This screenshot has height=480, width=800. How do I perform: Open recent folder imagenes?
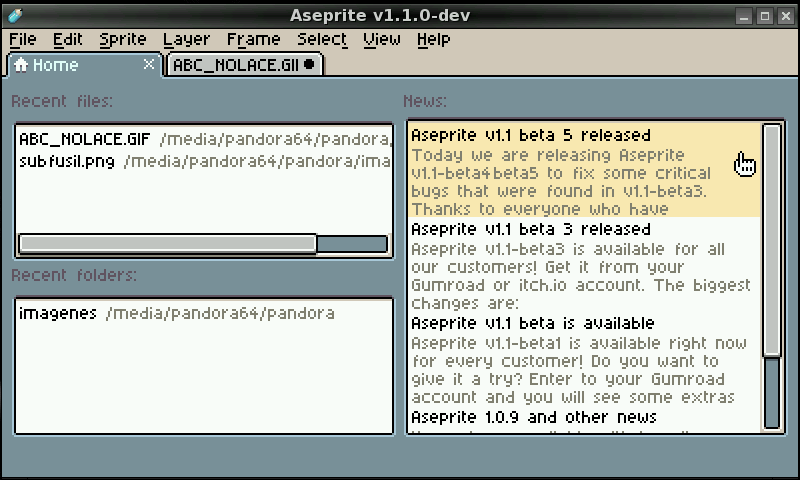204,313
